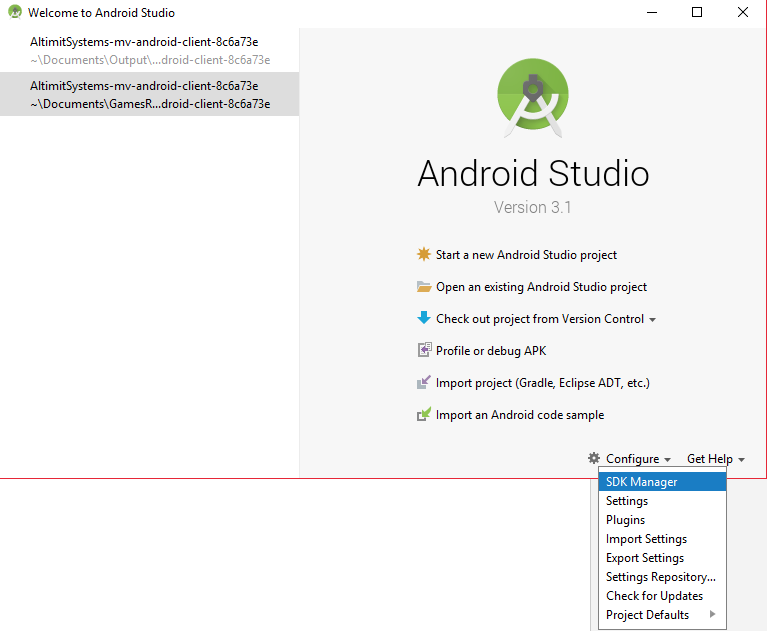Click the Configure gear icon
The image size is (767, 631).
(593, 458)
